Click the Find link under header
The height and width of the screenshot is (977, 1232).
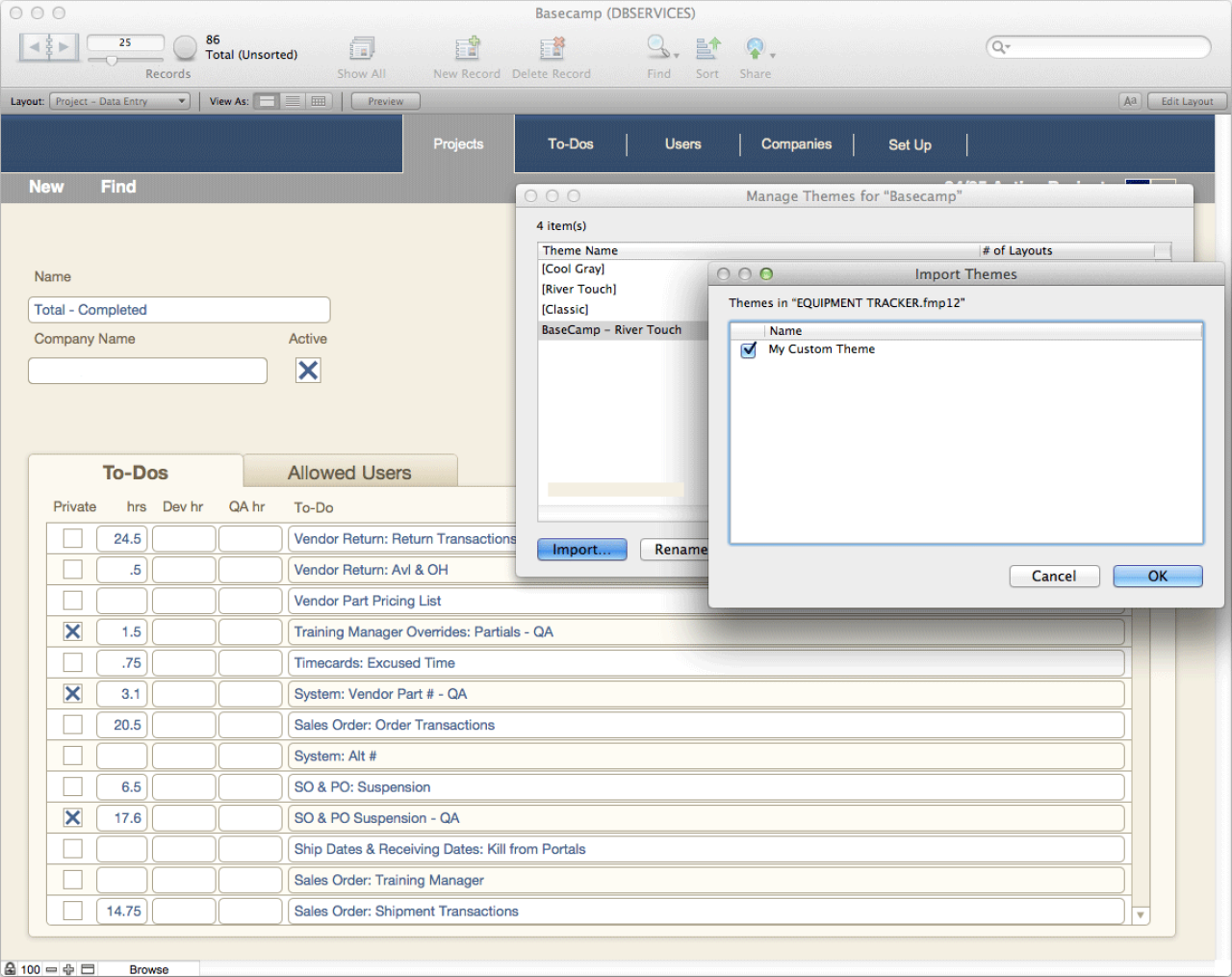click(x=118, y=187)
